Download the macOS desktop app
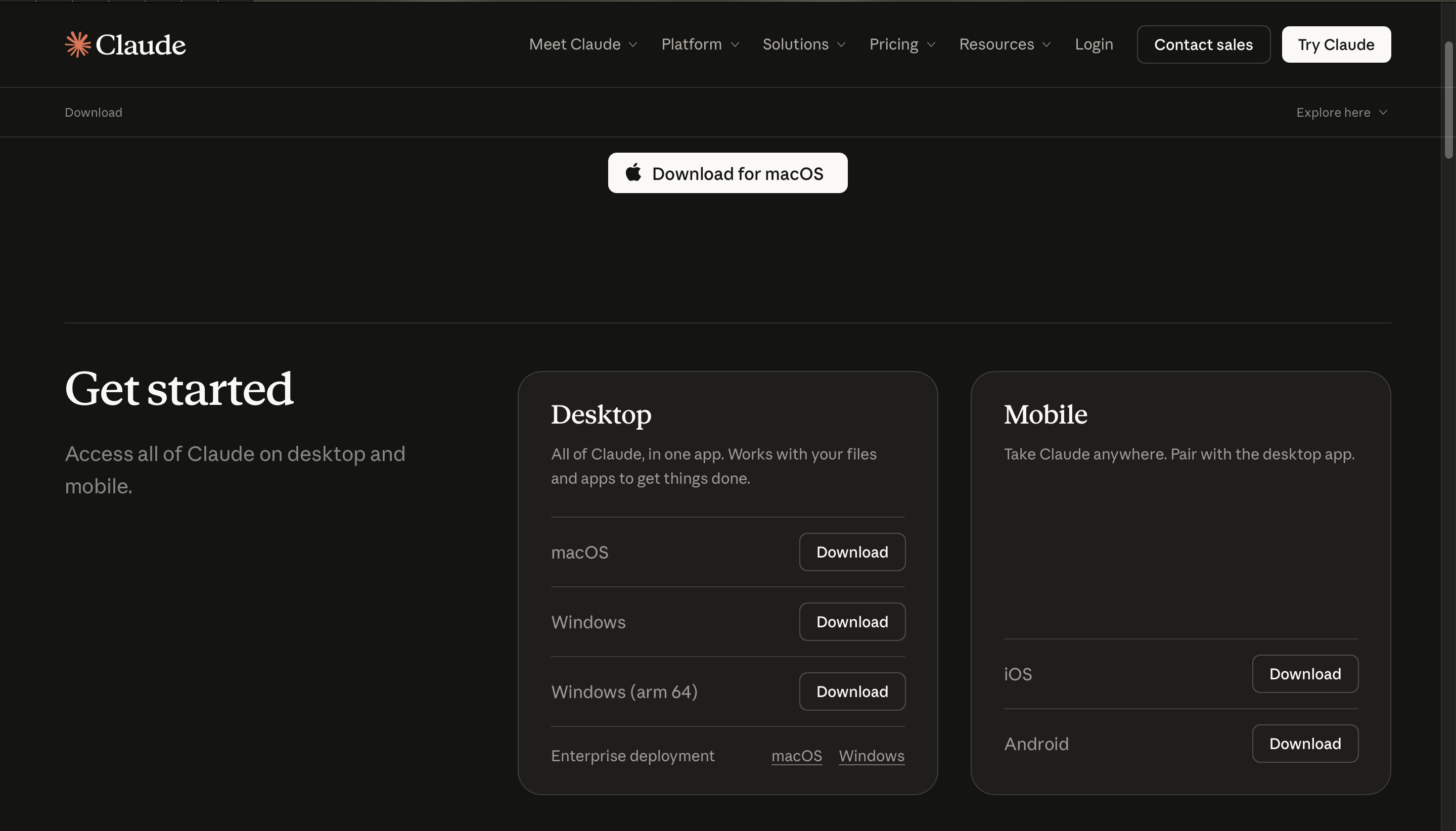1456x831 pixels. tap(852, 552)
